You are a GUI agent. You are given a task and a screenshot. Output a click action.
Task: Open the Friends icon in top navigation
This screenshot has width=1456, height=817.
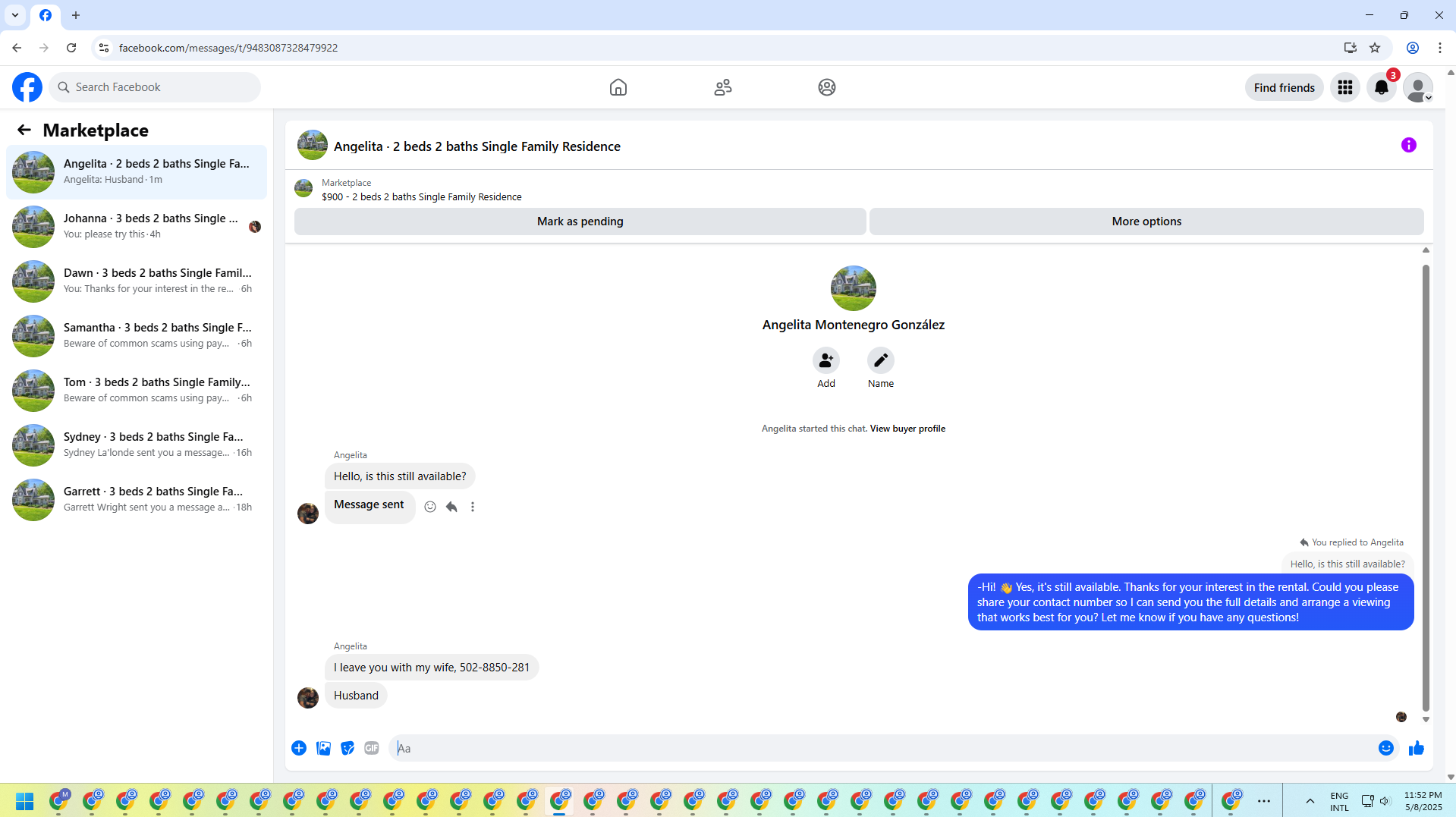click(x=723, y=87)
